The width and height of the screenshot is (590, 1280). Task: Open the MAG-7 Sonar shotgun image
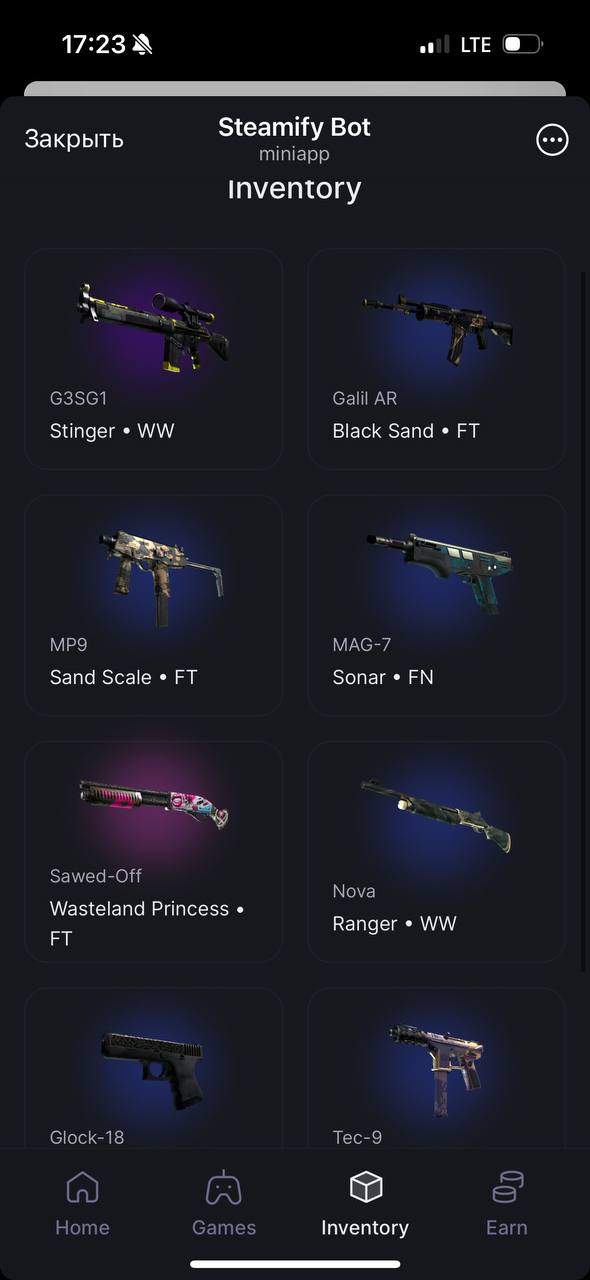point(441,572)
